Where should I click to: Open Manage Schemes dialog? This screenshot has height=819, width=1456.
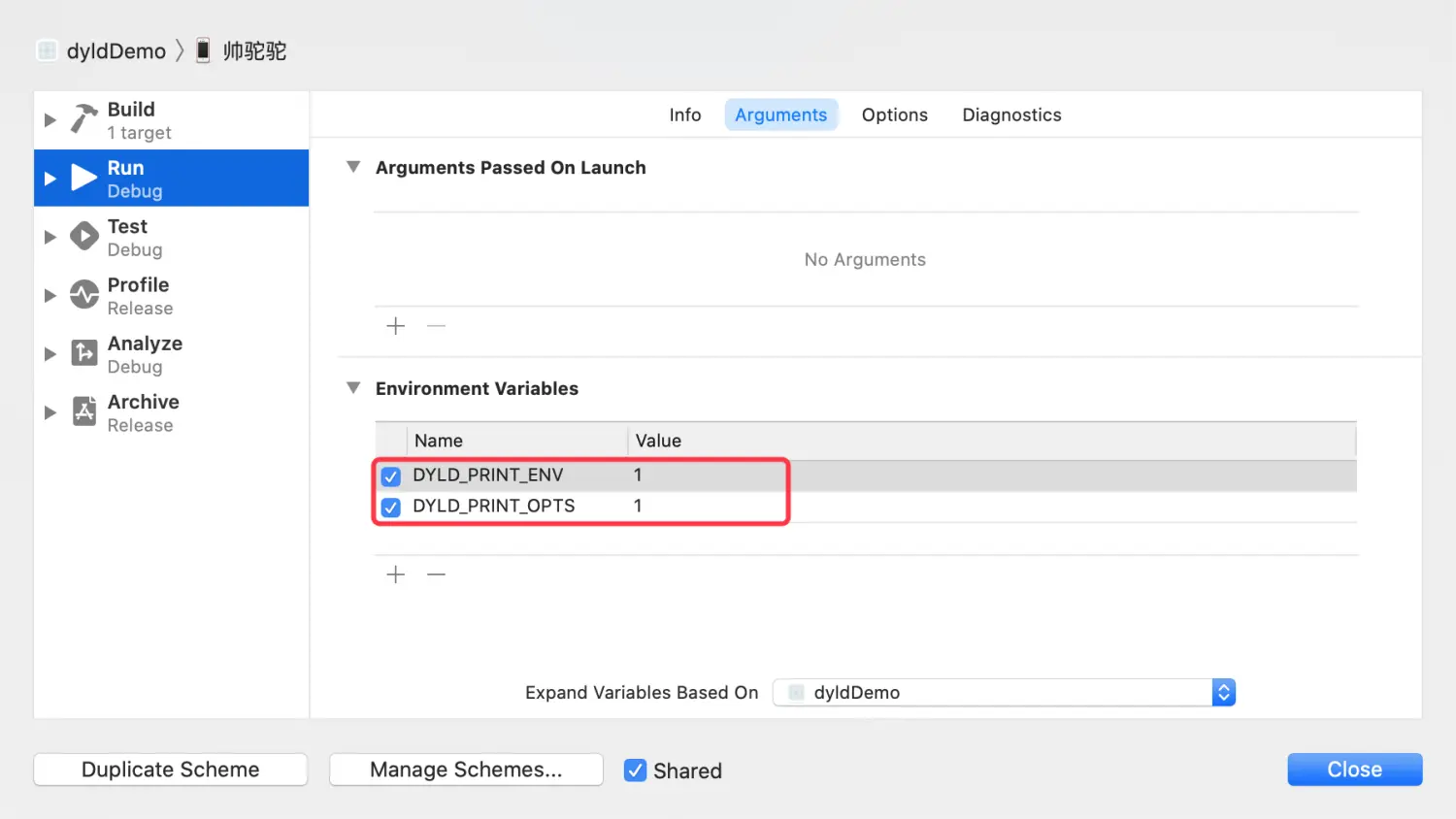(x=466, y=770)
